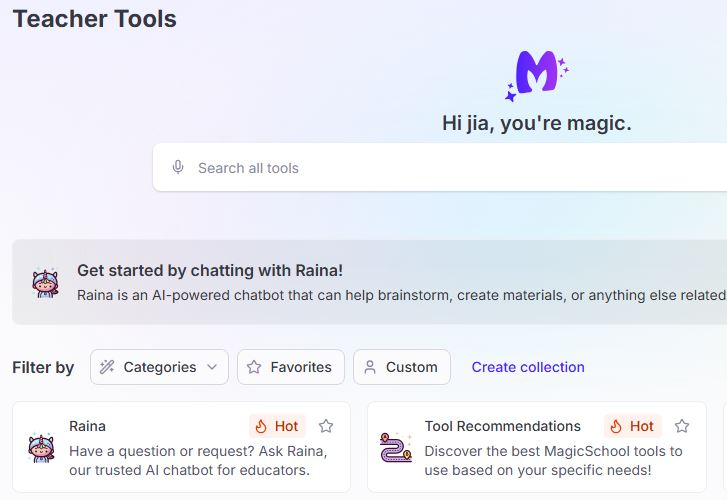
Task: Click the Hot flame badge on the Raina card
Action: tap(277, 426)
